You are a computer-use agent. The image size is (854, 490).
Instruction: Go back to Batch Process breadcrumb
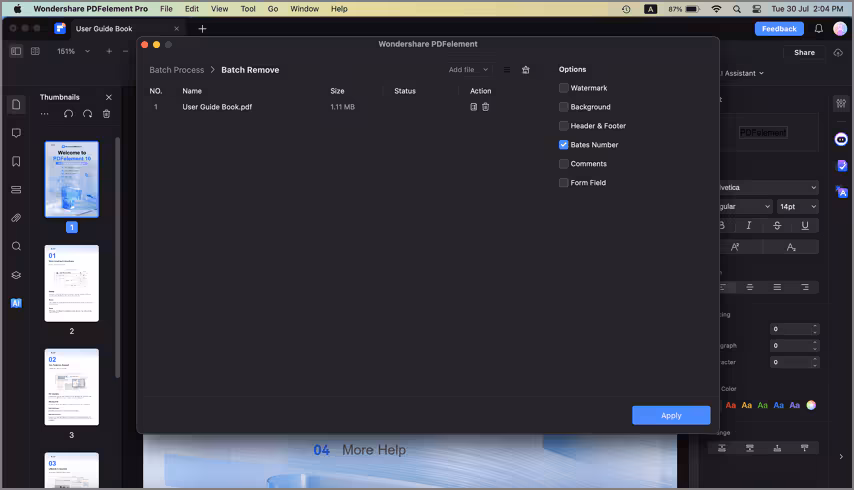pyautogui.click(x=176, y=70)
